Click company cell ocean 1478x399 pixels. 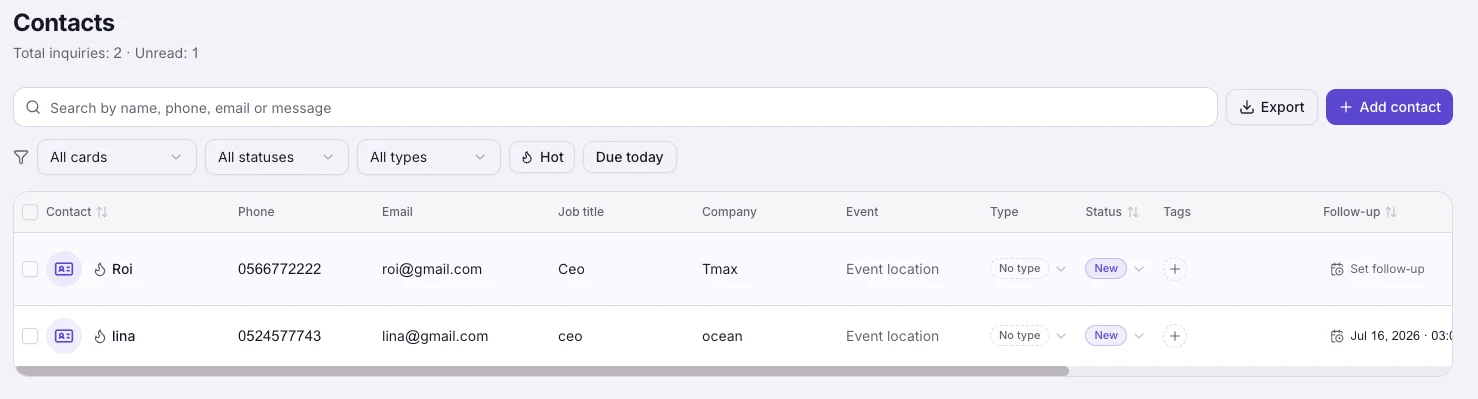point(722,336)
